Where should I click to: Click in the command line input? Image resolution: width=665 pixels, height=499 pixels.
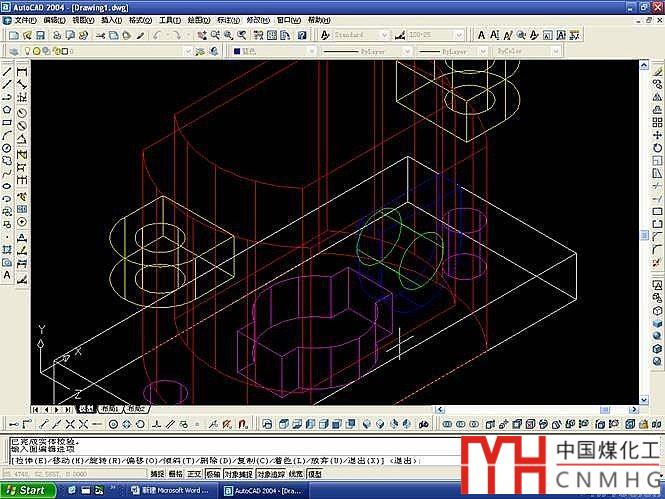(234, 460)
